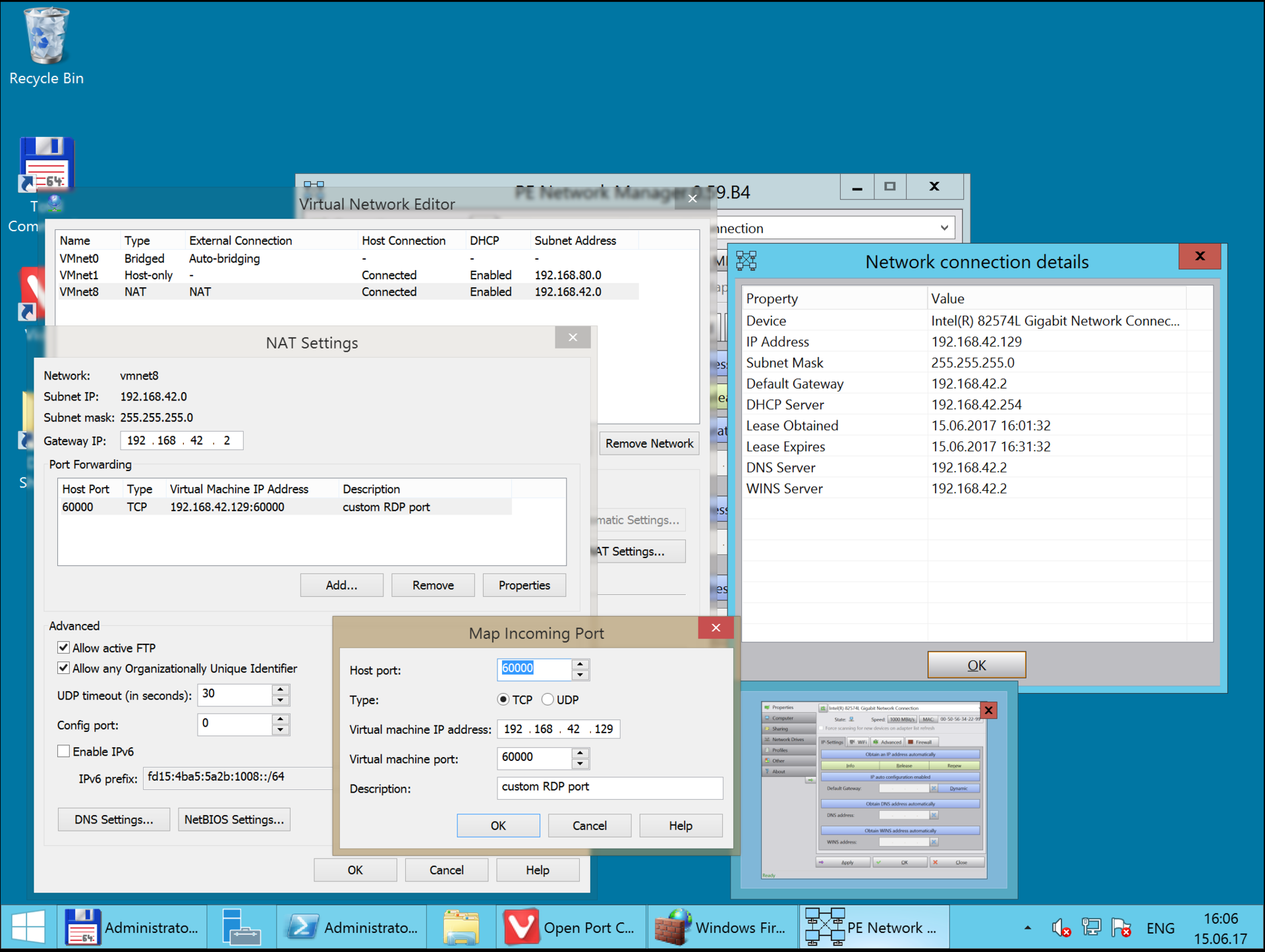Screen dimensions: 1265x952
Task: Open the Action Center flag tray icon
Action: [x=1121, y=928]
